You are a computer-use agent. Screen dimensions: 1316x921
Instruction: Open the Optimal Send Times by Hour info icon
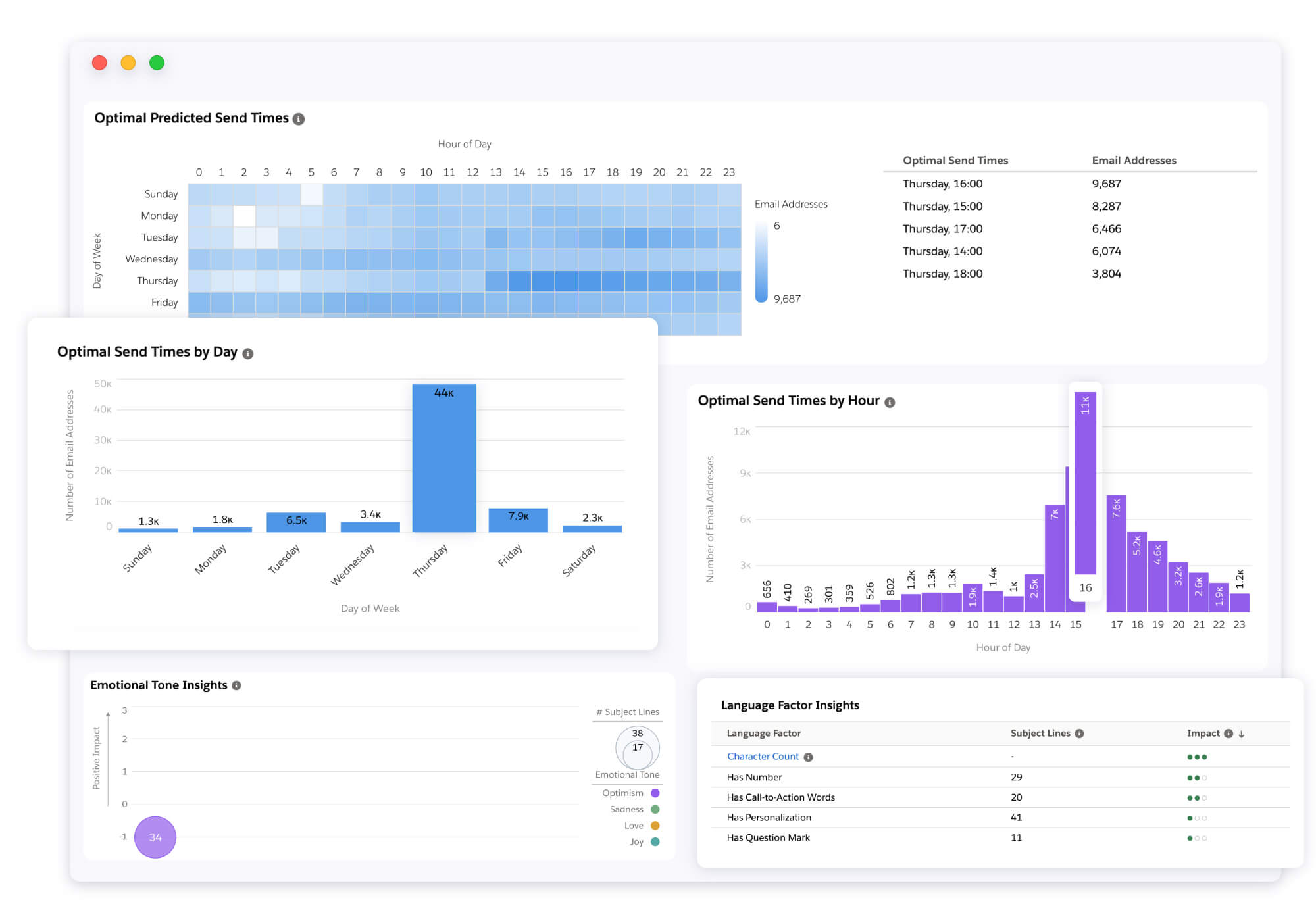tap(891, 401)
